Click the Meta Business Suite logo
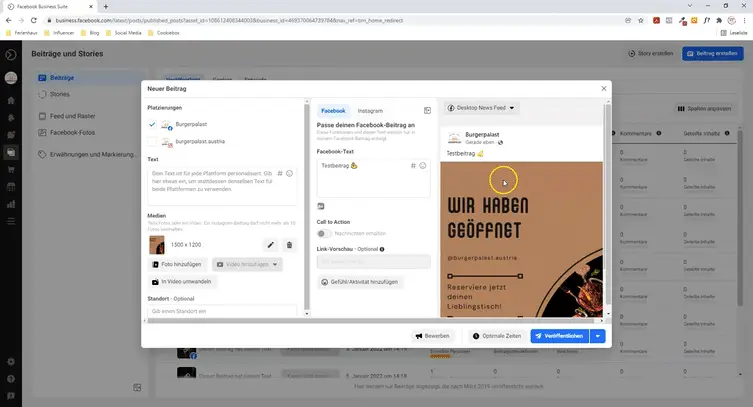This screenshot has height=407, width=753. 11,55
